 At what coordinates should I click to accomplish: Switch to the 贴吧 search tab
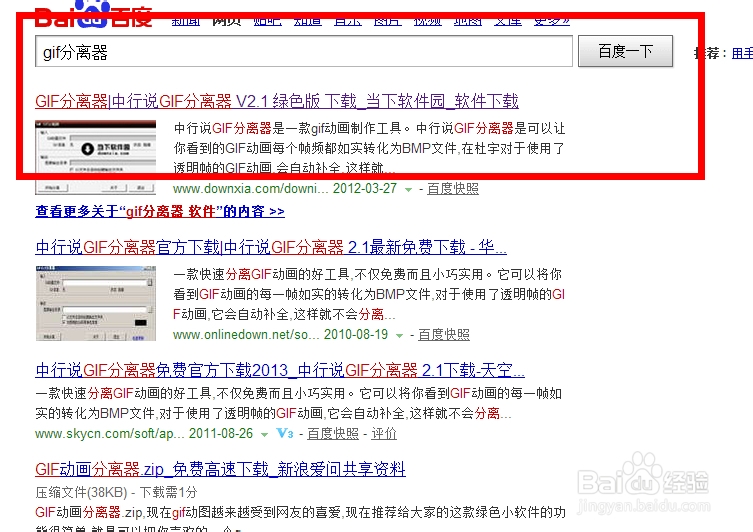pyautogui.click(x=267, y=21)
